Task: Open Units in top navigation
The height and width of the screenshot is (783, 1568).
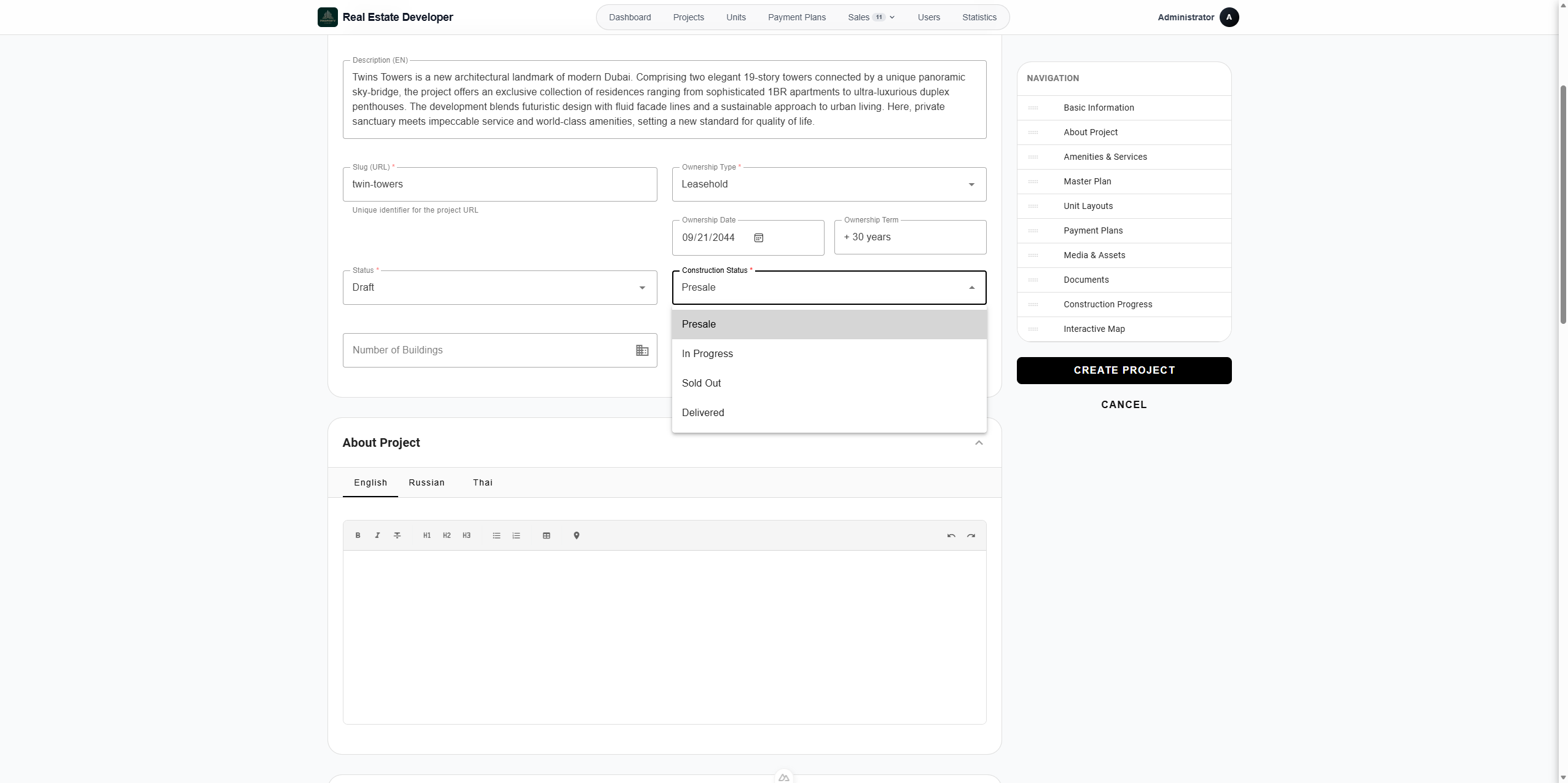Action: click(735, 17)
